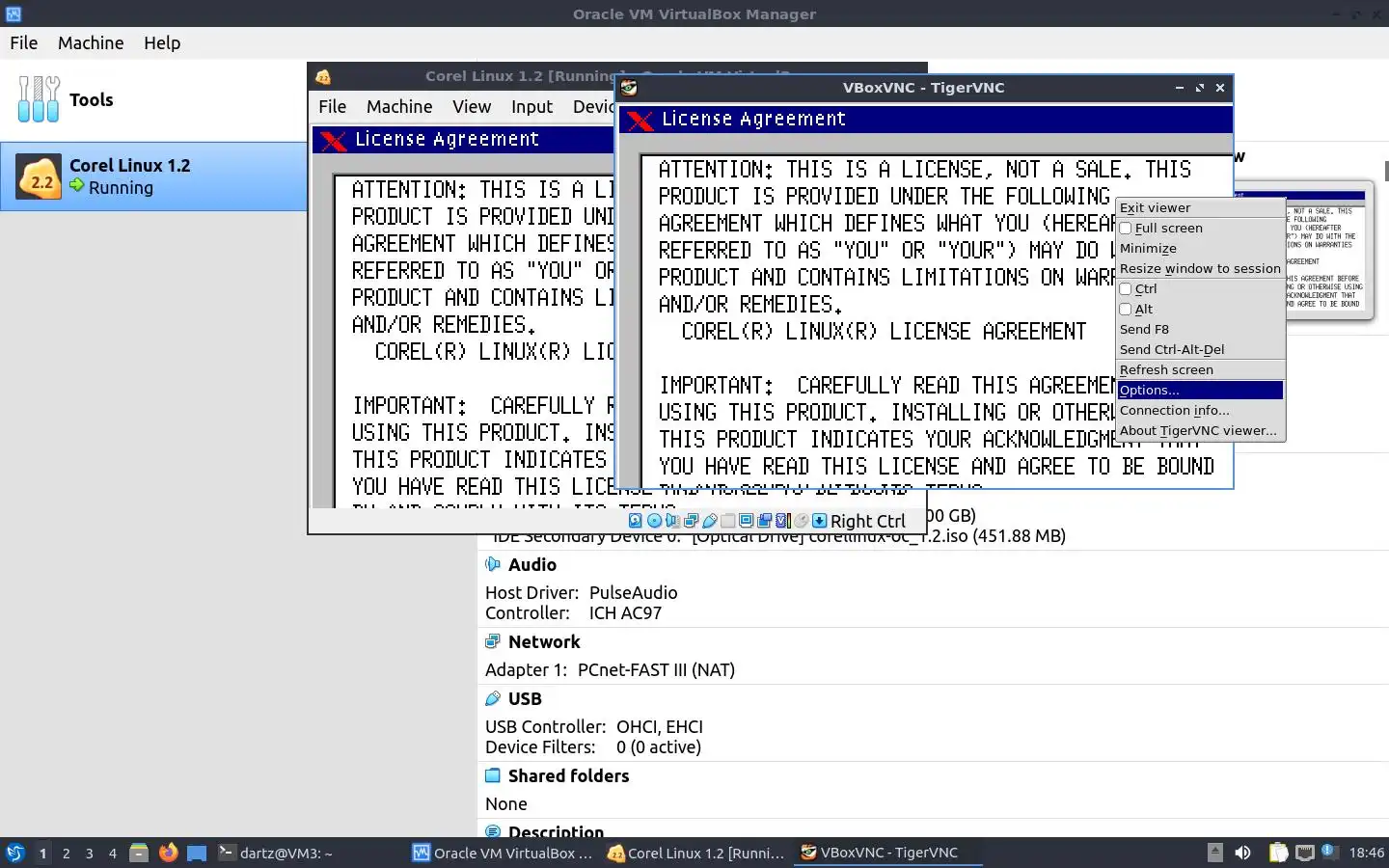Launch the file manager from the panel

pos(139,853)
